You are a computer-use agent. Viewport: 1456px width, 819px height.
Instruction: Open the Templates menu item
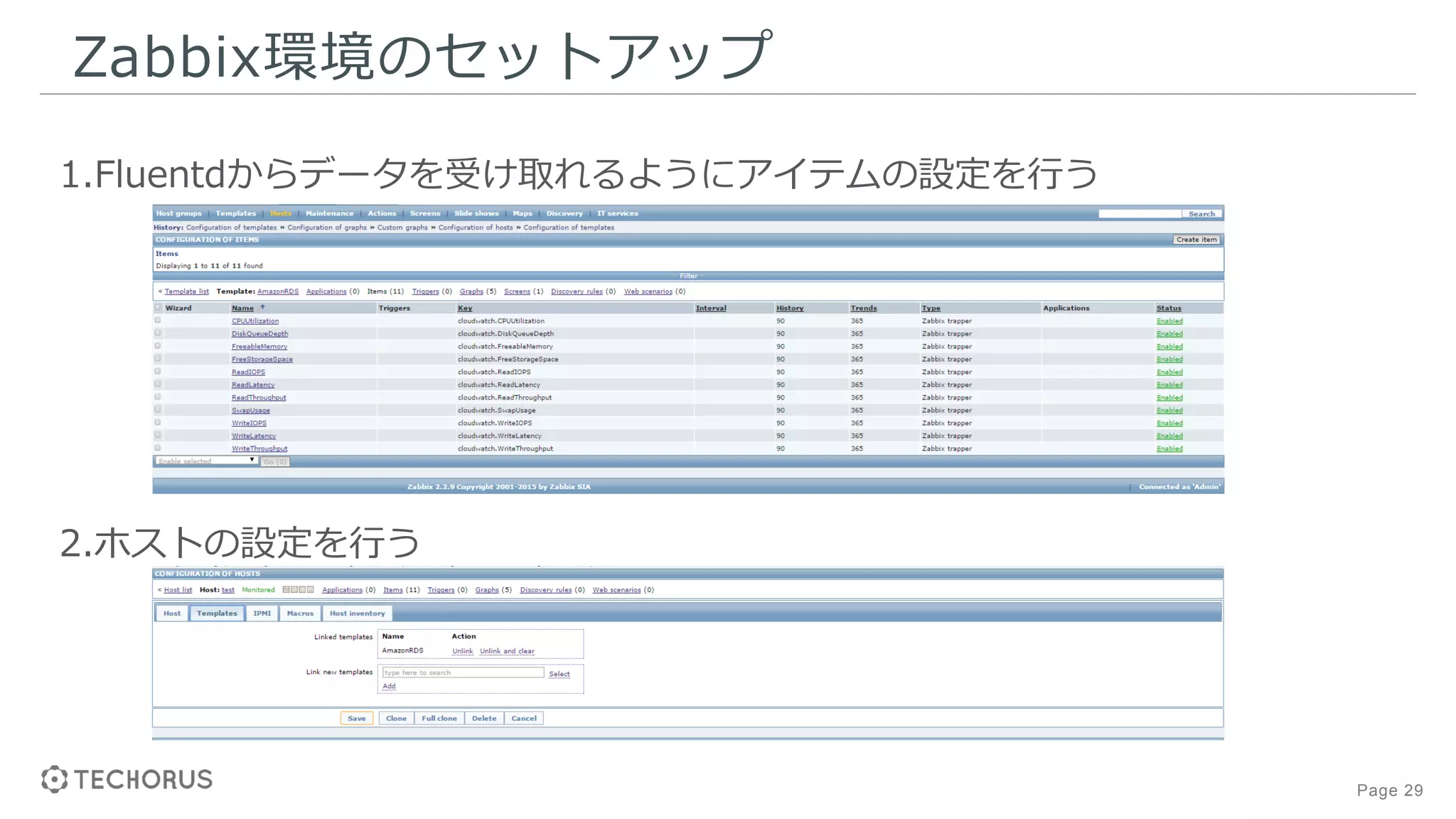point(235,213)
